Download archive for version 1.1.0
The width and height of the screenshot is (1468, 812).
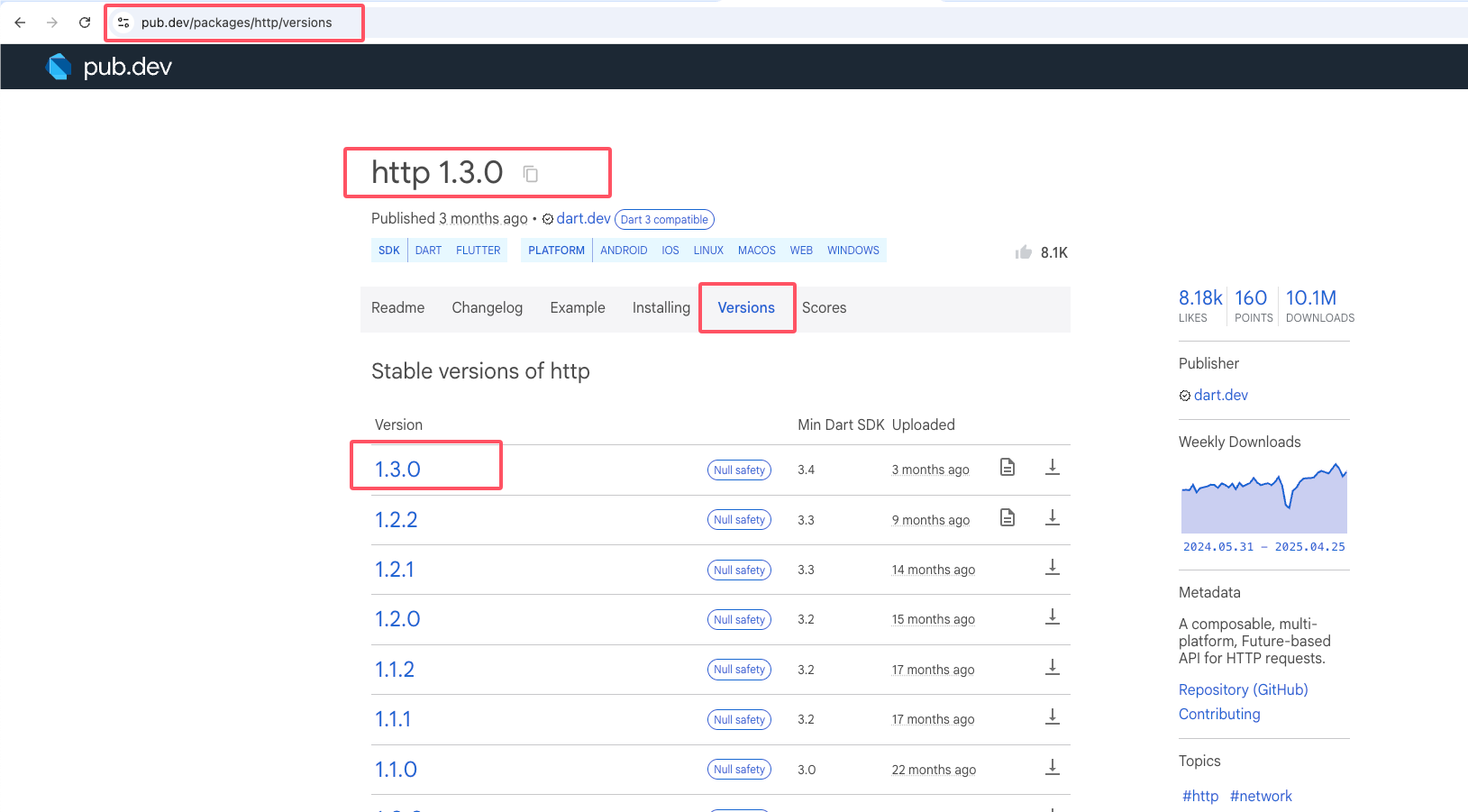(x=1052, y=767)
